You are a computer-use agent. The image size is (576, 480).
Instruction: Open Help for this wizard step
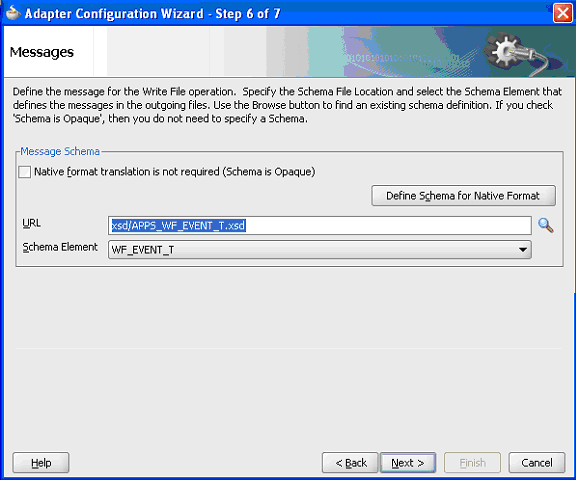(41, 463)
